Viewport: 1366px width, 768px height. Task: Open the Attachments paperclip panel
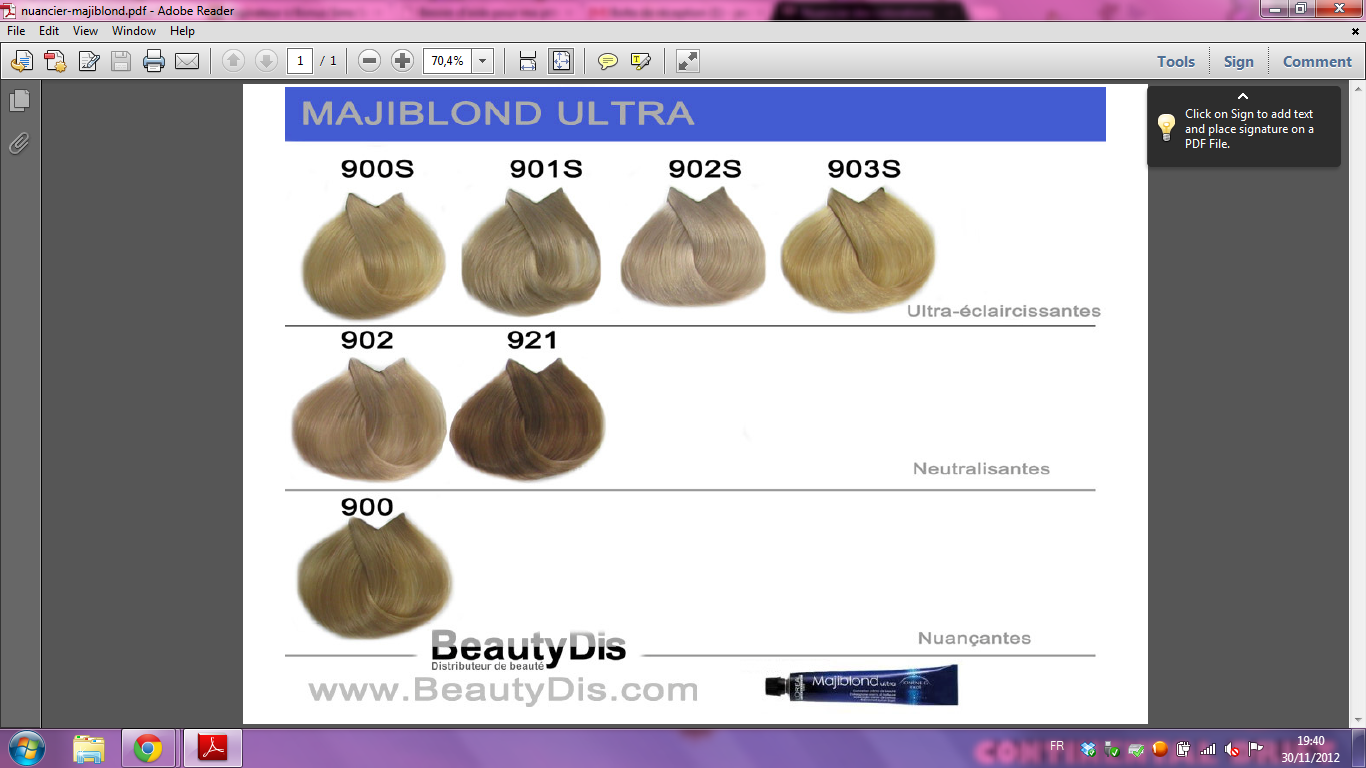click(x=19, y=144)
